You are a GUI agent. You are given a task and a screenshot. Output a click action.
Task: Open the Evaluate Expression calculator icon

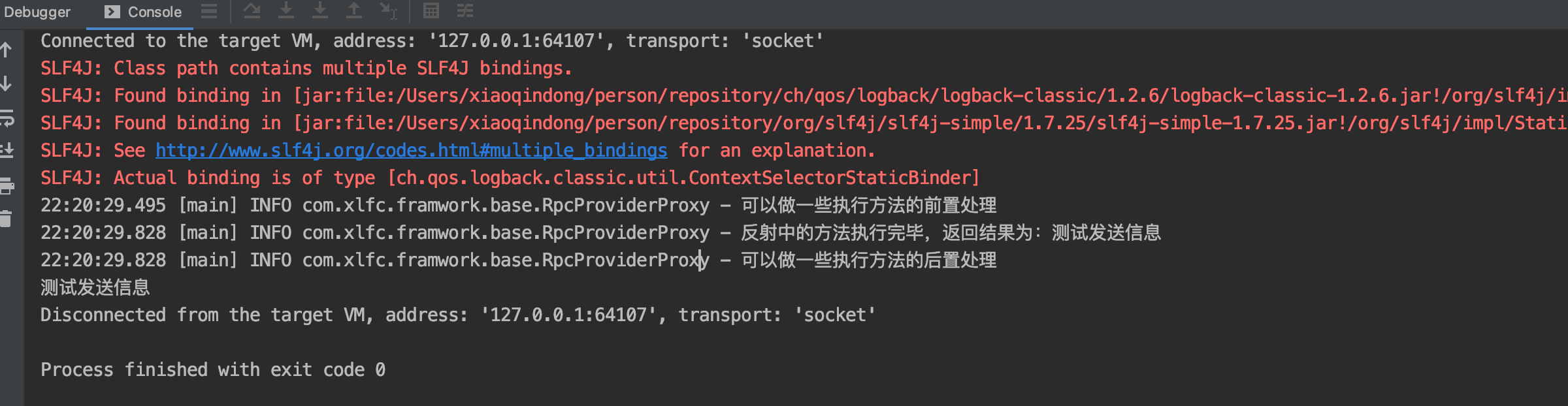(431, 11)
